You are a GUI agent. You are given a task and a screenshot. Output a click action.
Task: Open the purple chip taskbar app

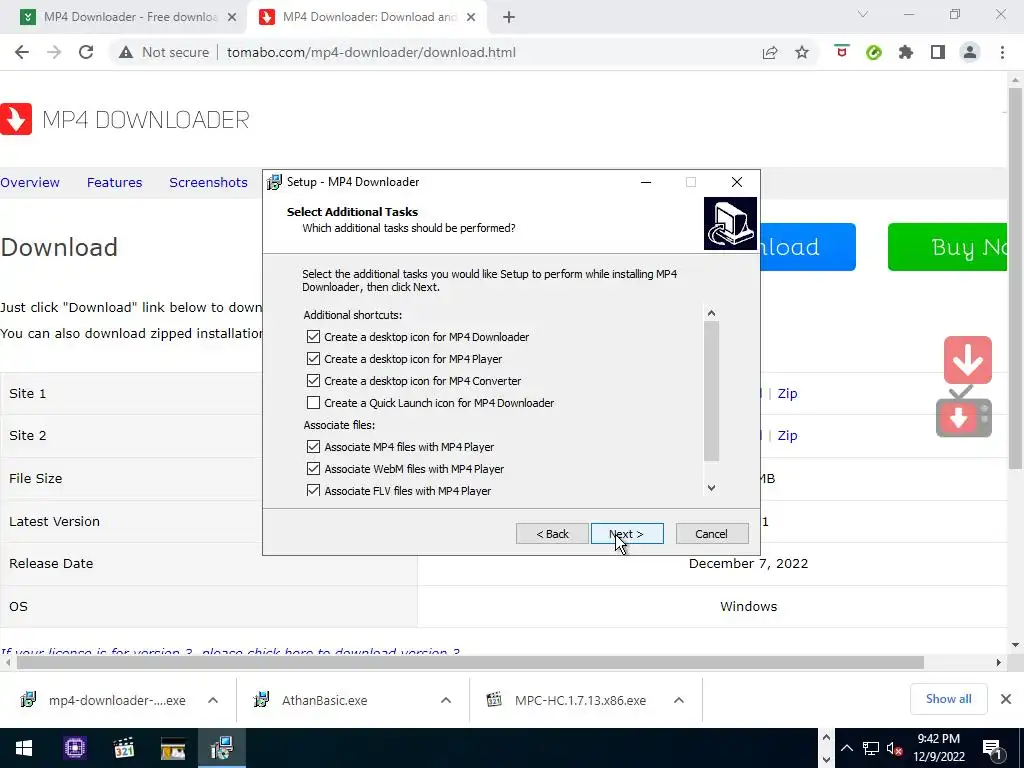point(74,748)
